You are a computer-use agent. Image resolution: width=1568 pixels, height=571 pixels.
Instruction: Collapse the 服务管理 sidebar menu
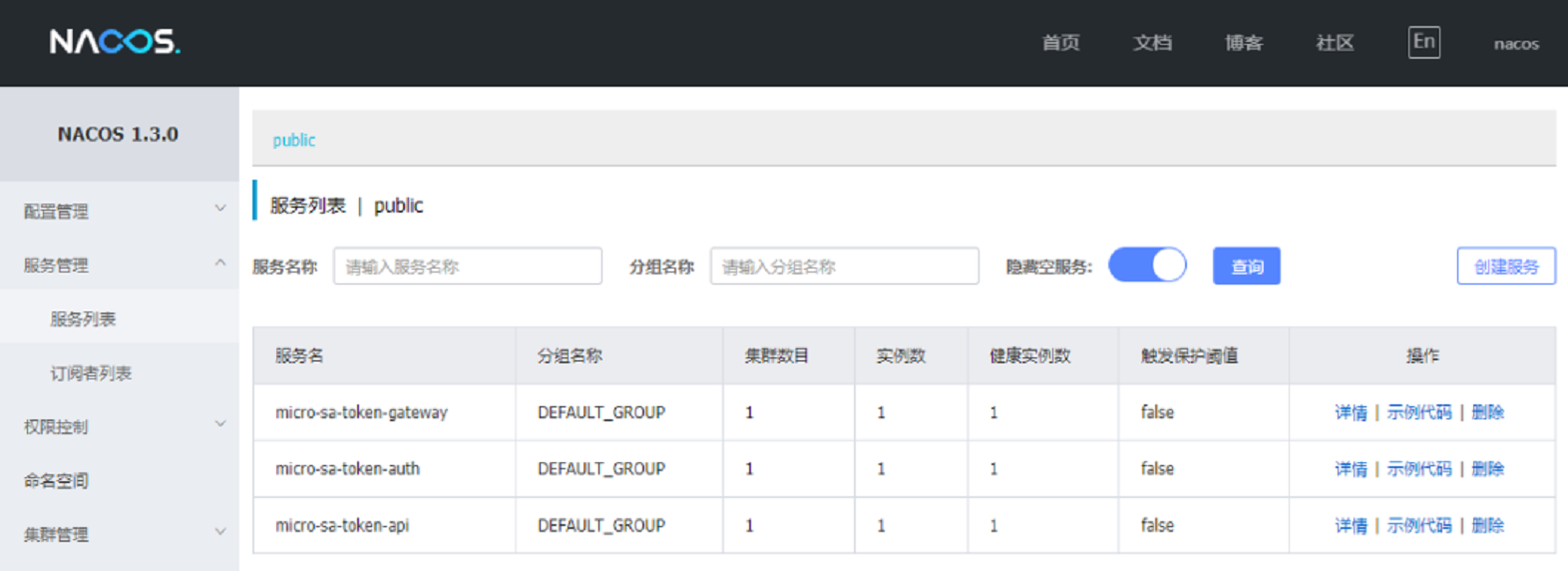click(120, 265)
